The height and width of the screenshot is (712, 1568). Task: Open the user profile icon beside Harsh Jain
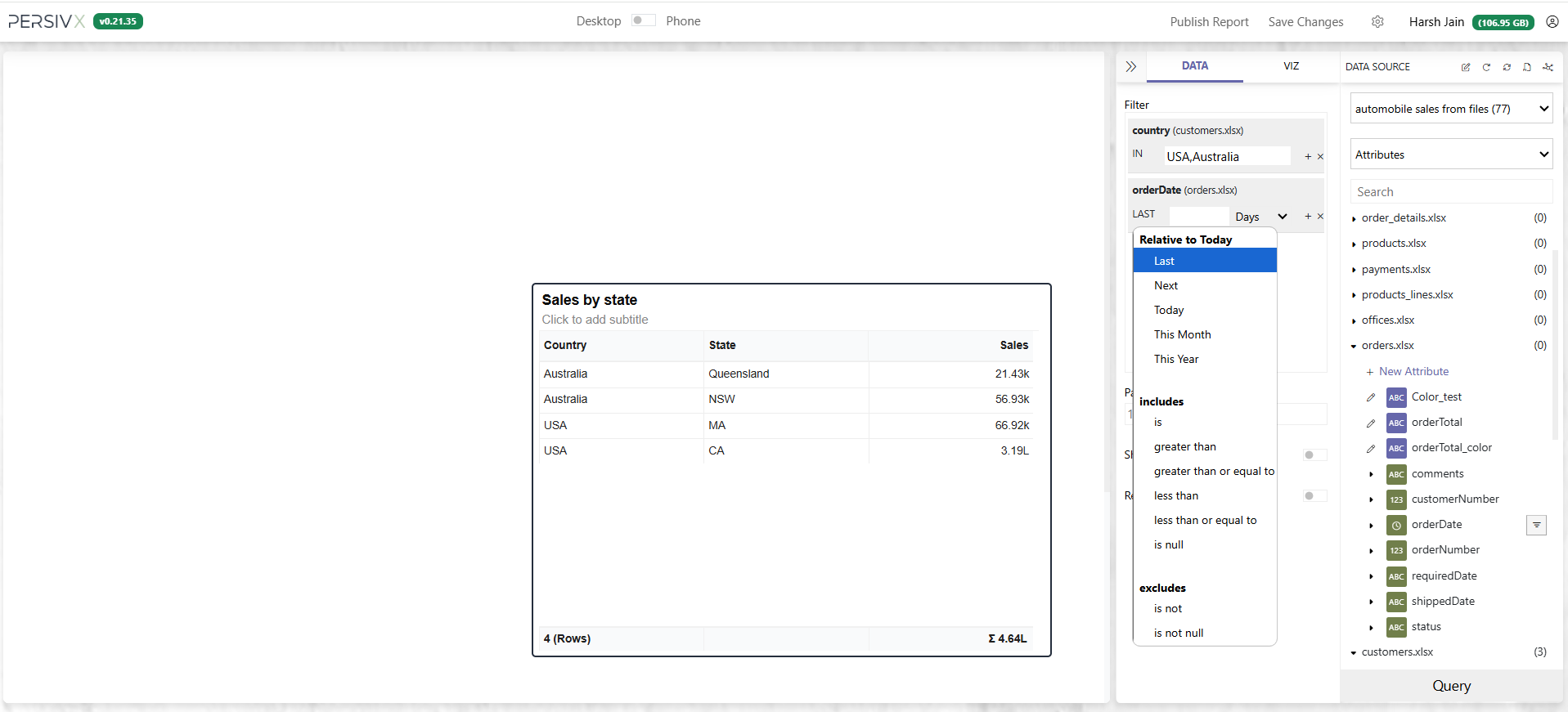click(x=1552, y=22)
